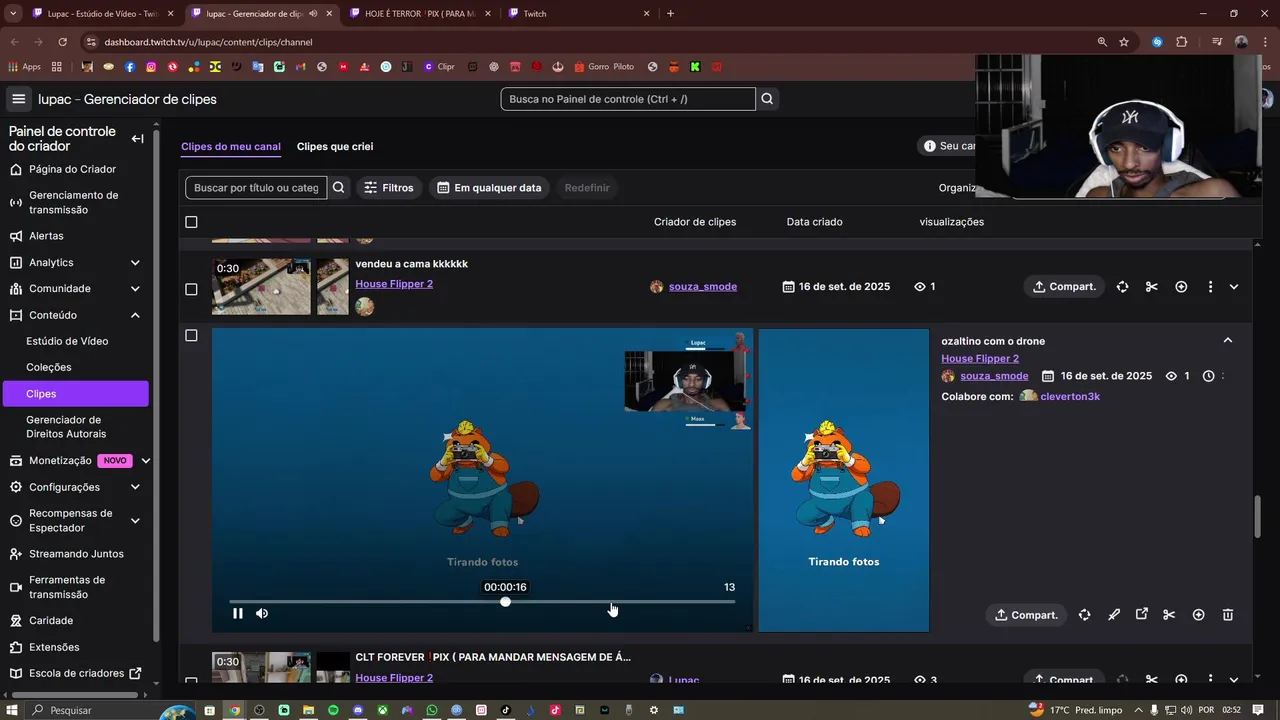
Task: Click rotate icon in ozaltino clip actions
Action: pos(1084,615)
